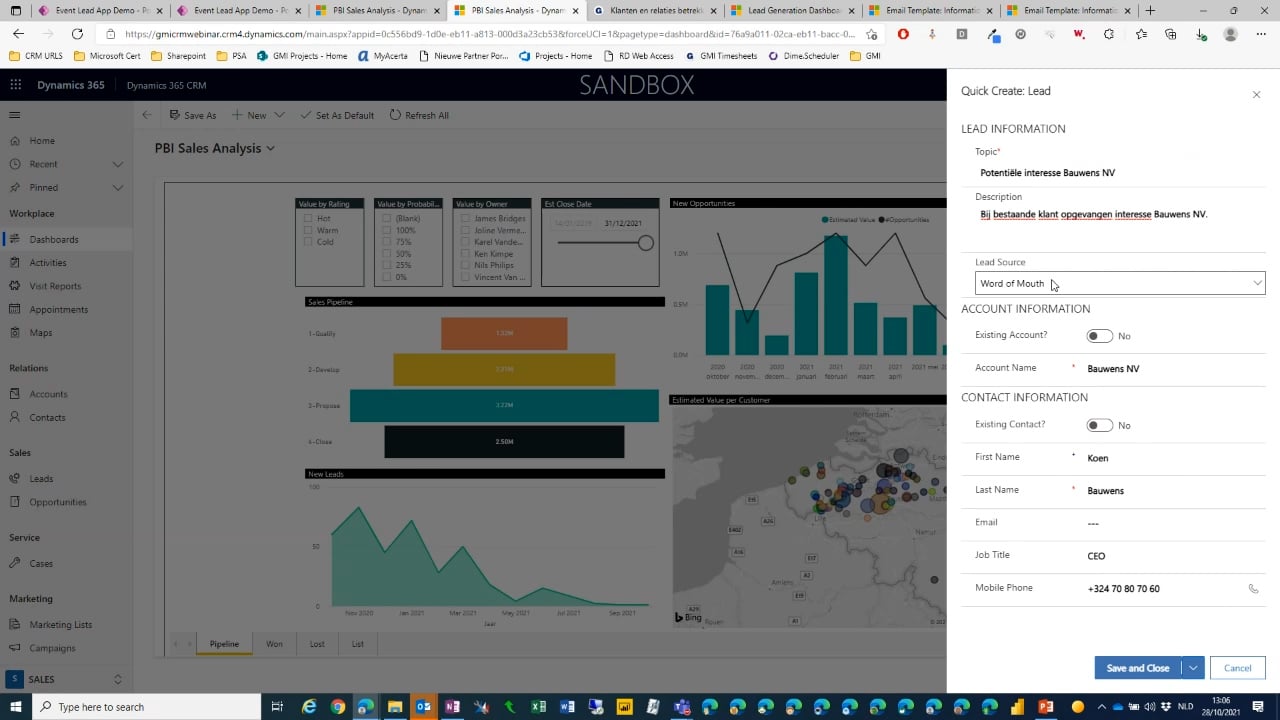Click the New button in the command bar
Screen dimensions: 1280x720
tap(249, 115)
